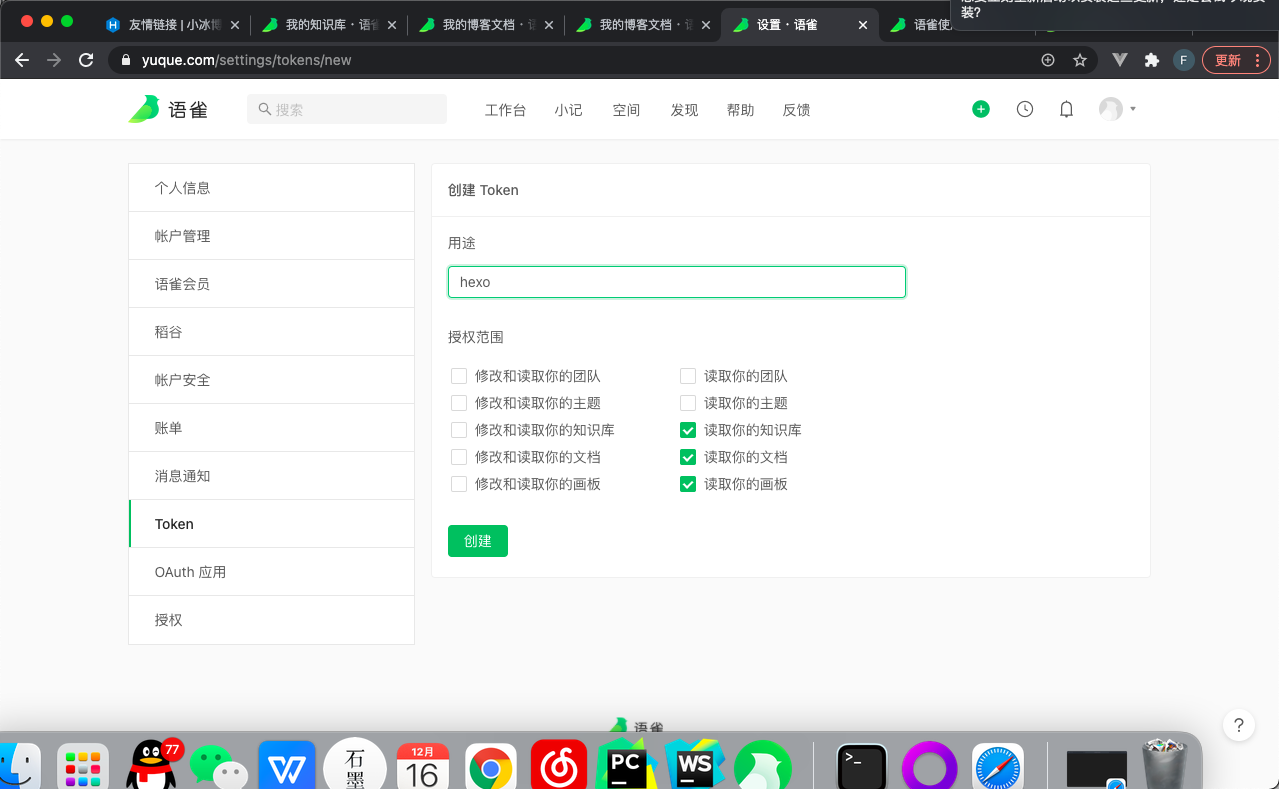This screenshot has height=789, width=1279.
Task: Open WeChat in the Dock
Action: click(218, 765)
